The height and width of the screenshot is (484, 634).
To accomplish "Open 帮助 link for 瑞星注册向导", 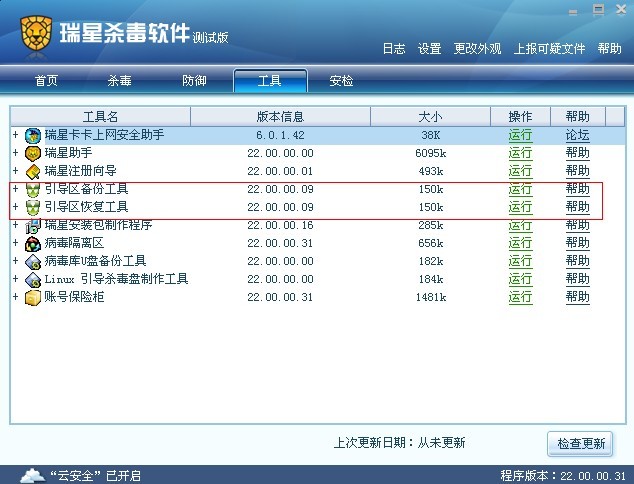I will click(x=577, y=171).
